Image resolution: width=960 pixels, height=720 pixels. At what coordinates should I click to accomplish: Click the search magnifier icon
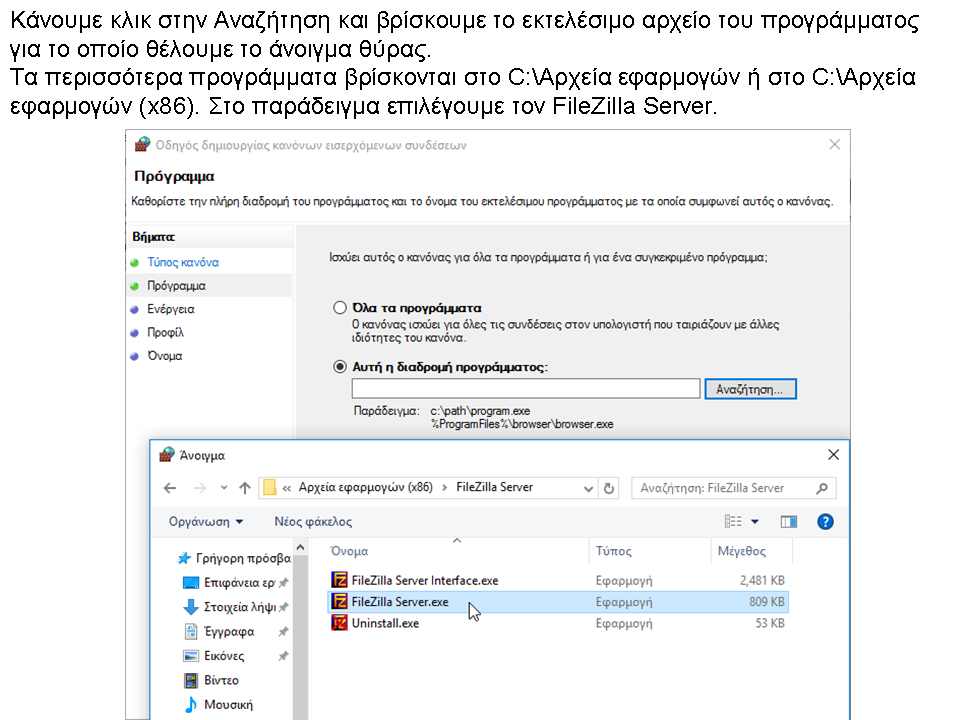click(x=822, y=488)
